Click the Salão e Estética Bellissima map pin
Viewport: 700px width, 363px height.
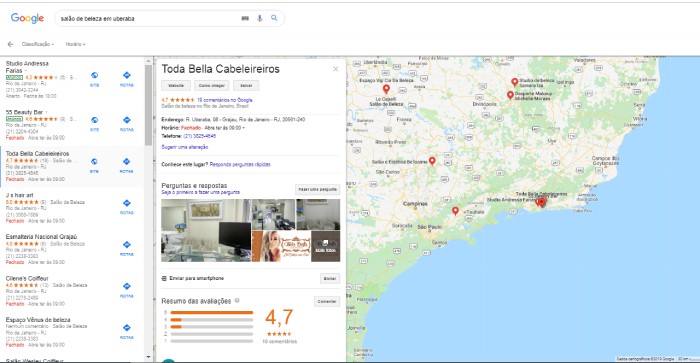pyautogui.click(x=432, y=161)
